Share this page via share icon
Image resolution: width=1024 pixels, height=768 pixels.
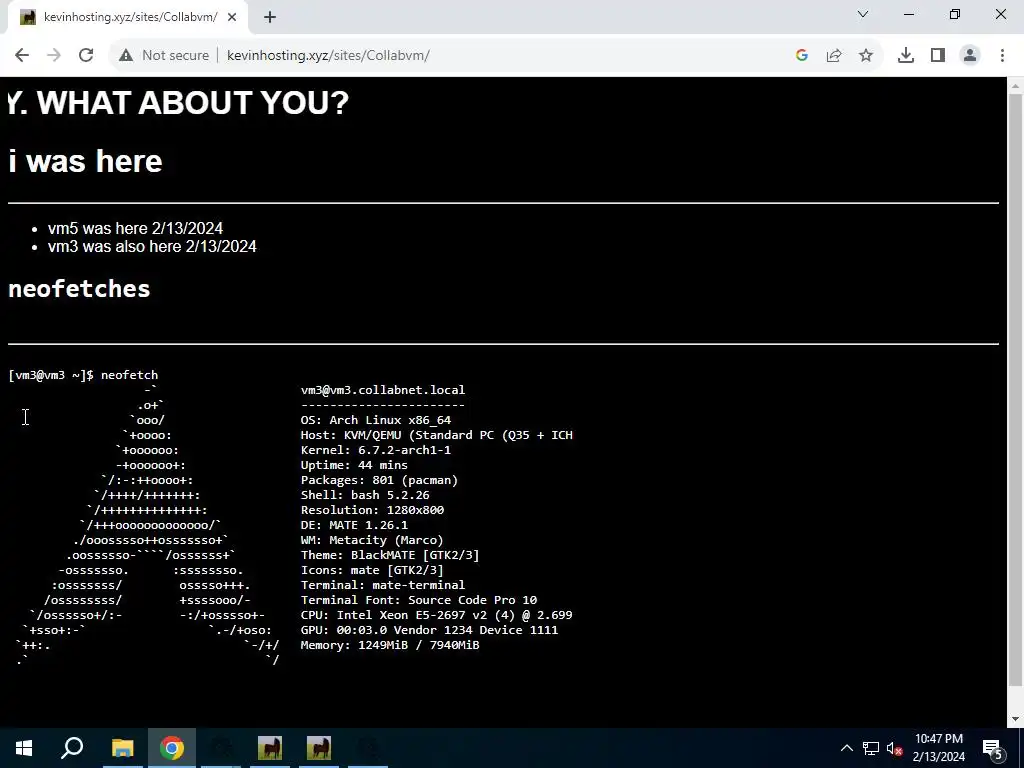click(834, 56)
